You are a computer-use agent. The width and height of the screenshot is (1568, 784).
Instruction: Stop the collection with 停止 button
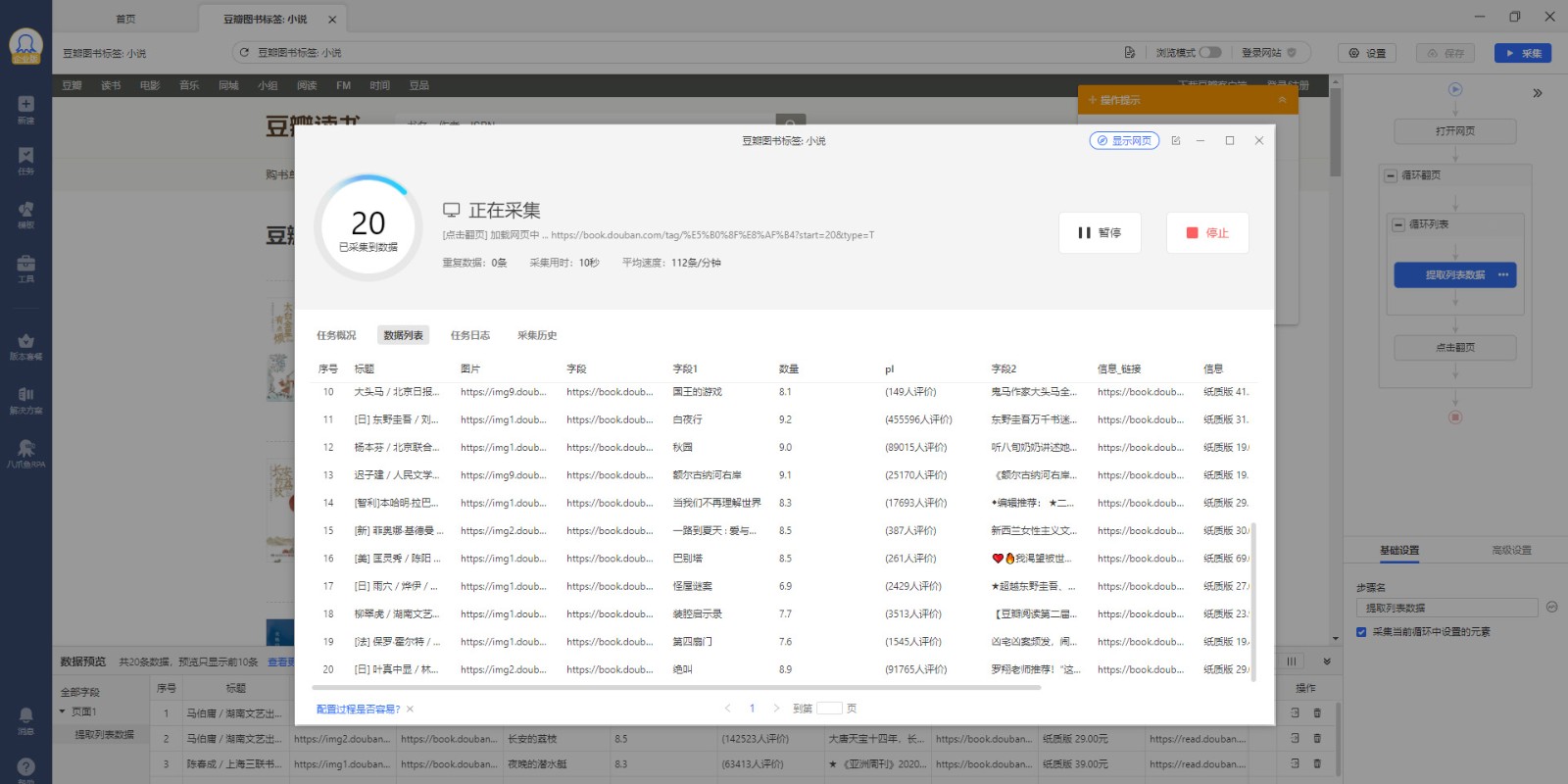pos(1207,233)
